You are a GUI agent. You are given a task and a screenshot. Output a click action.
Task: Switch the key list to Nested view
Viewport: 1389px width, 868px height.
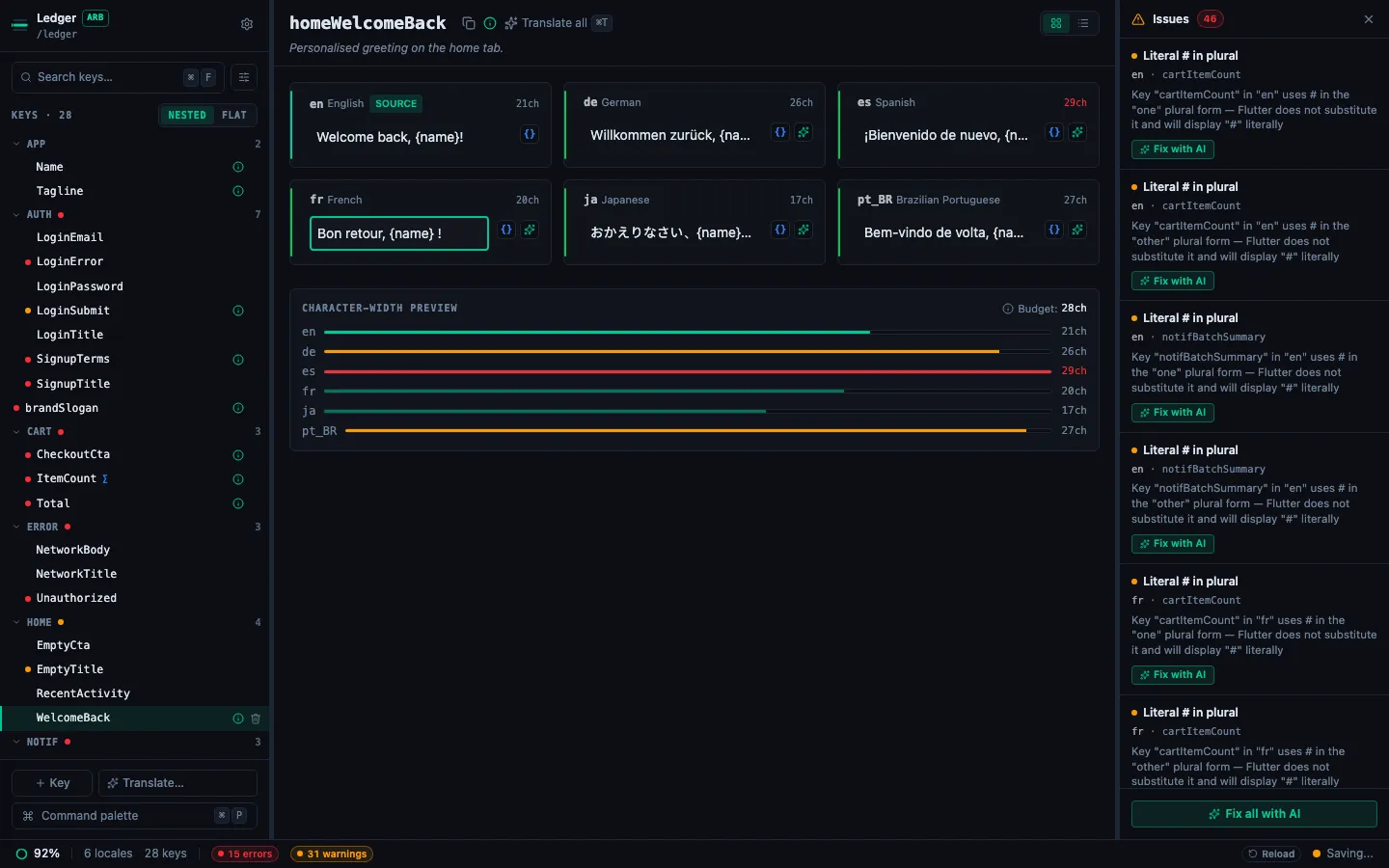tap(187, 115)
